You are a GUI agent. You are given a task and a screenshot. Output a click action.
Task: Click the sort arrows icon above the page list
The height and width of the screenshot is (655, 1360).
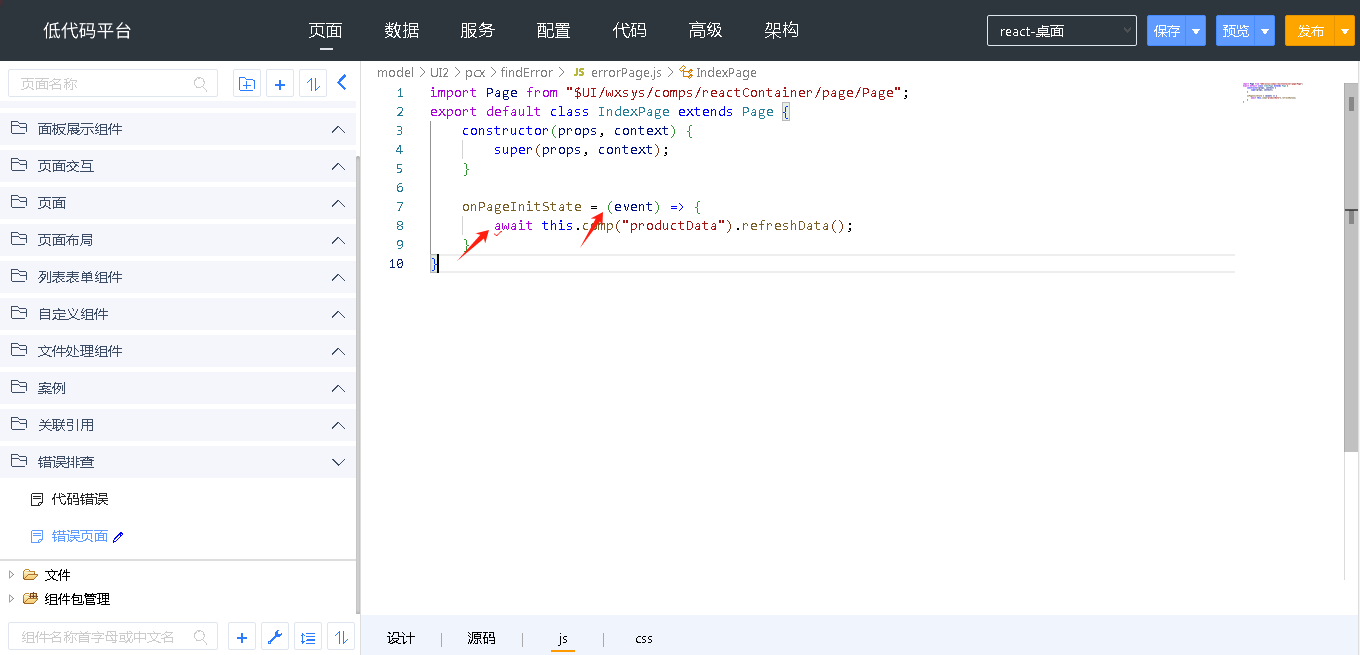pyautogui.click(x=313, y=84)
